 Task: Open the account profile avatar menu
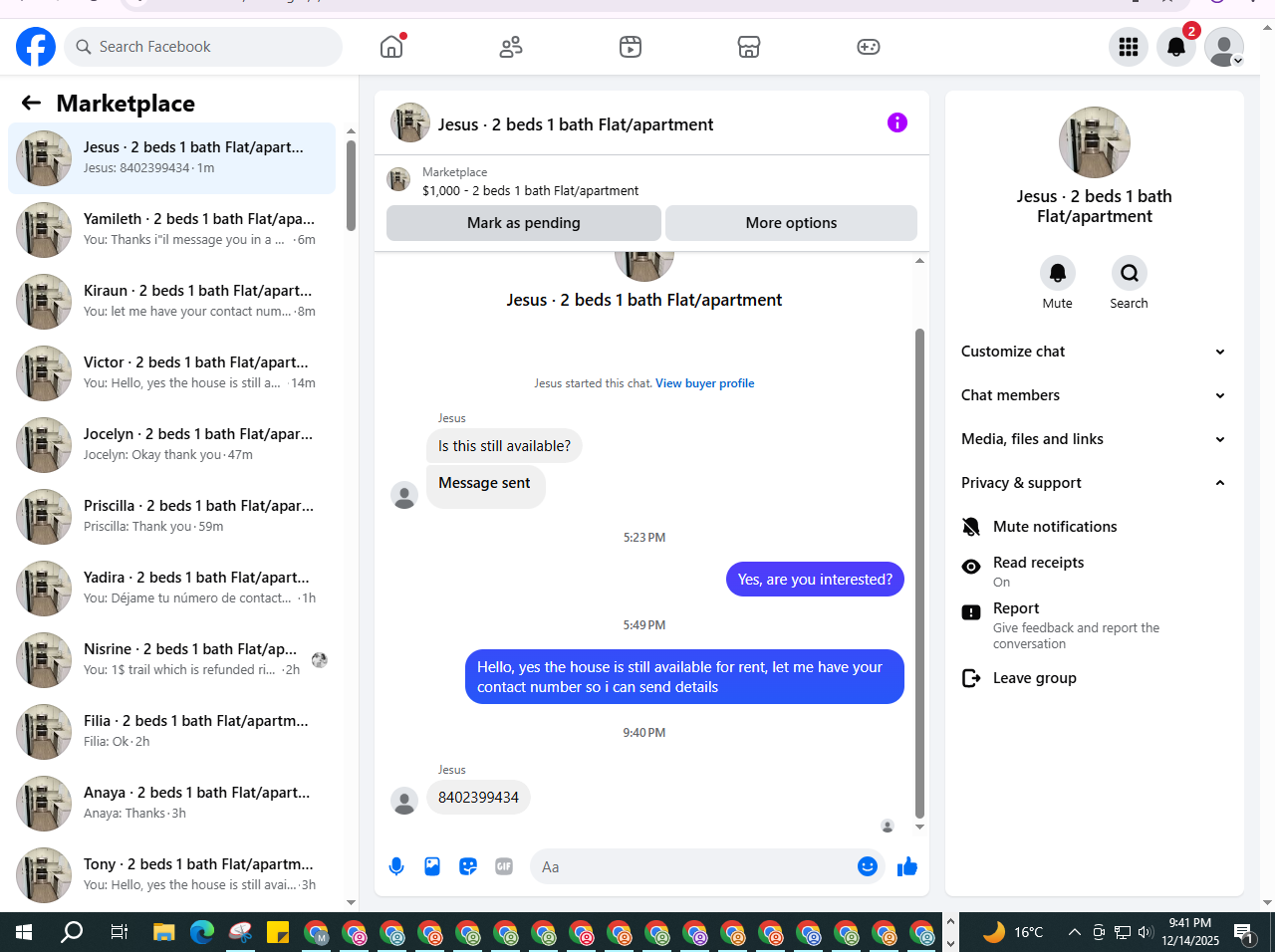coord(1224,47)
